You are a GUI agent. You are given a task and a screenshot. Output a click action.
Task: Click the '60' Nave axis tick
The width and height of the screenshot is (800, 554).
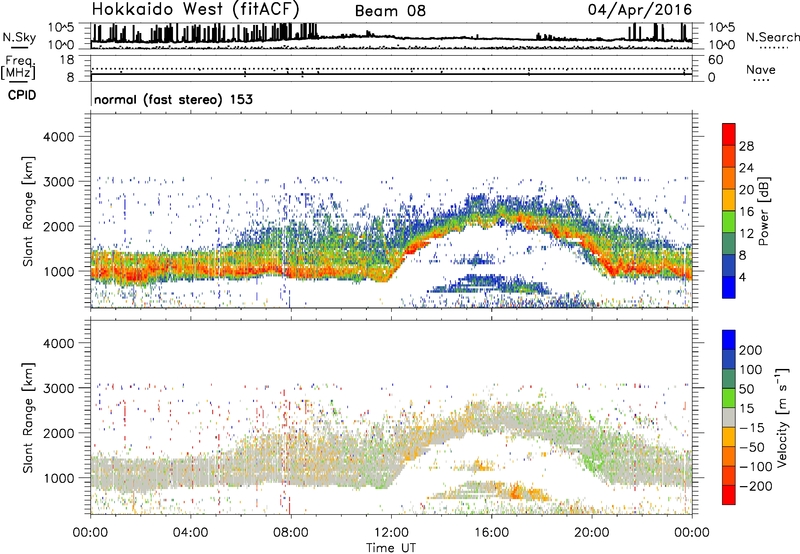716,60
